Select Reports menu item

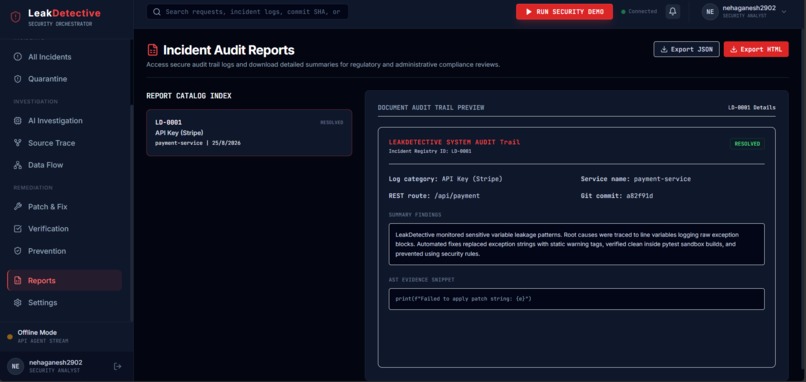(x=64, y=281)
